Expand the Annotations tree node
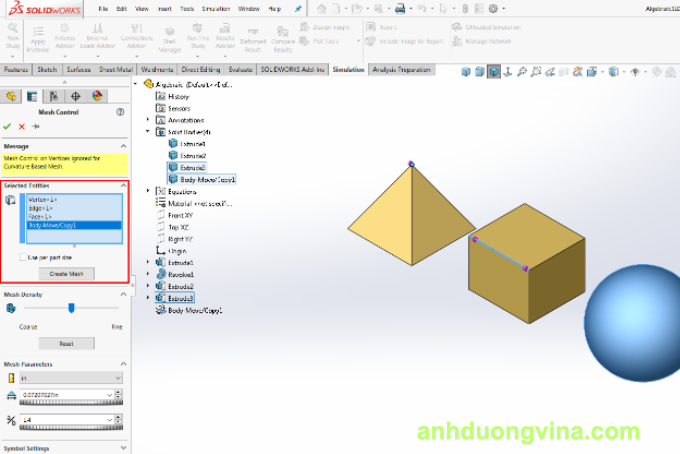Viewport: 680px width, 454px height. pos(149,120)
